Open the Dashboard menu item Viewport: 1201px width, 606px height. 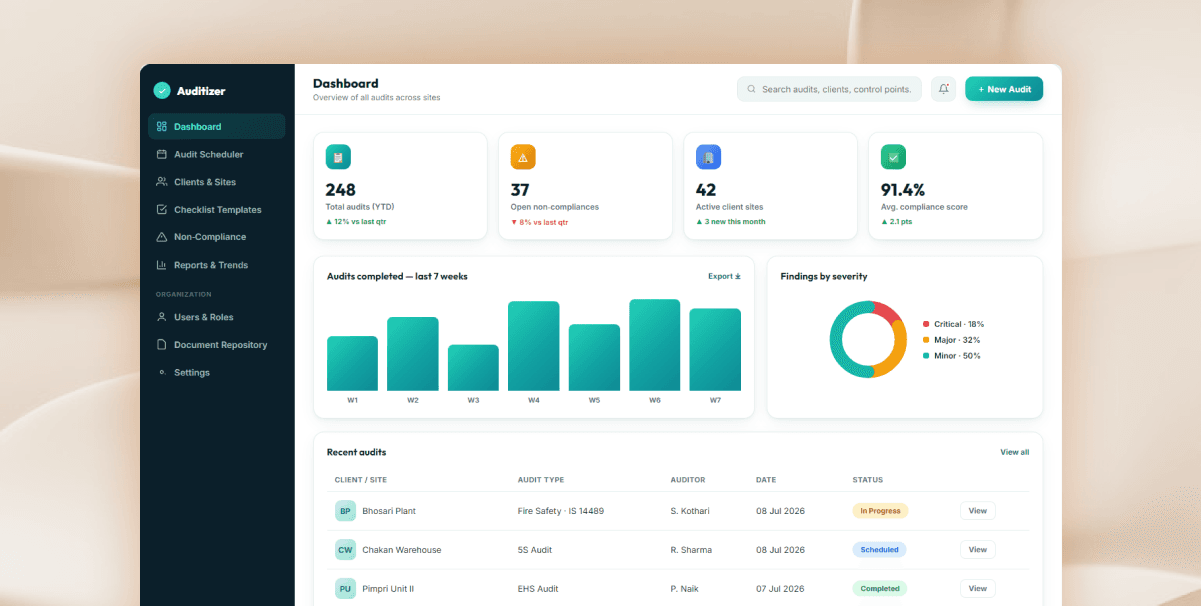coord(217,127)
